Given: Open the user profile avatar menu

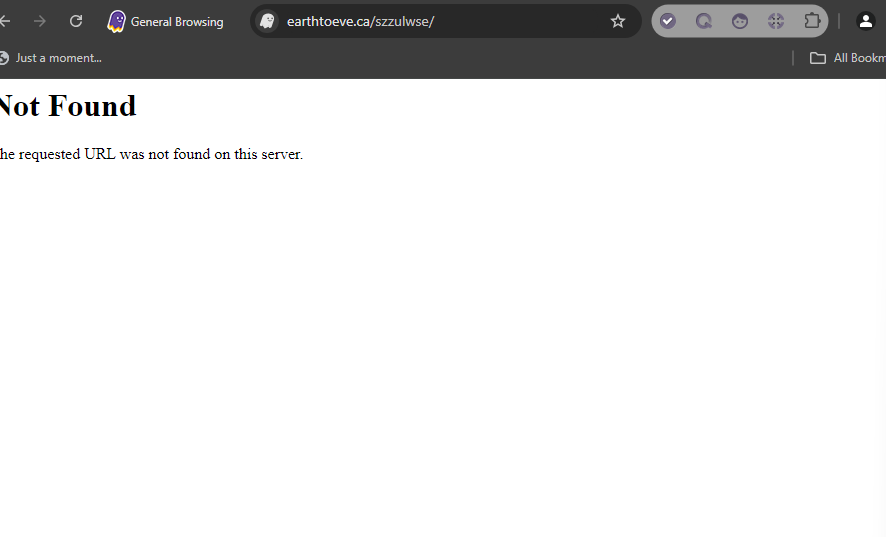Looking at the screenshot, I should click(x=865, y=21).
